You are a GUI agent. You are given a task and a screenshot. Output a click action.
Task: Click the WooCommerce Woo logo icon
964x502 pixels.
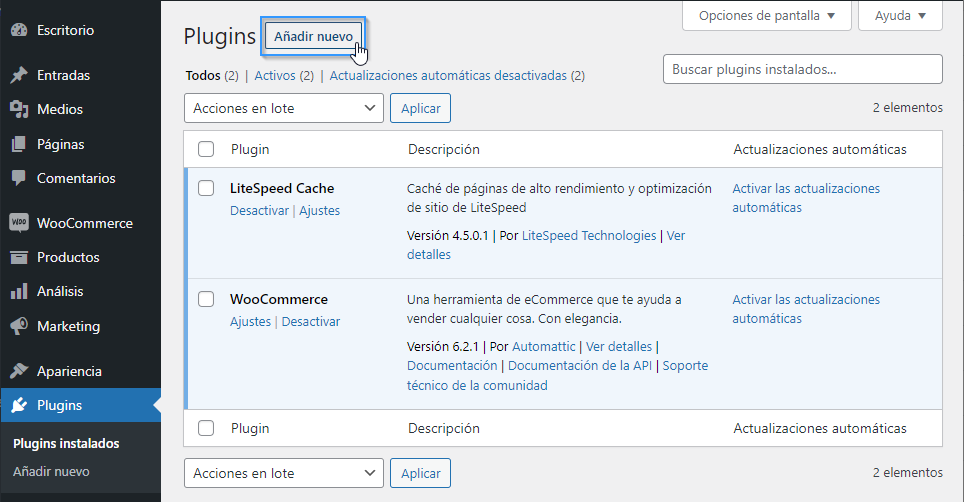coord(19,222)
